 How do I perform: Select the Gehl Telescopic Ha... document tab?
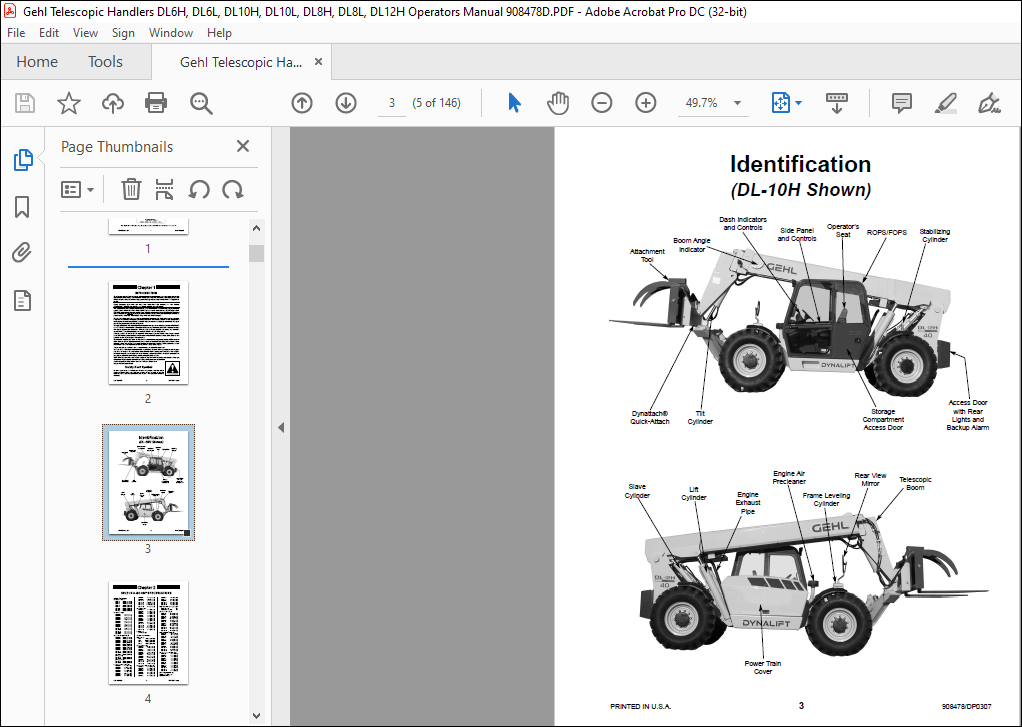coord(241,63)
